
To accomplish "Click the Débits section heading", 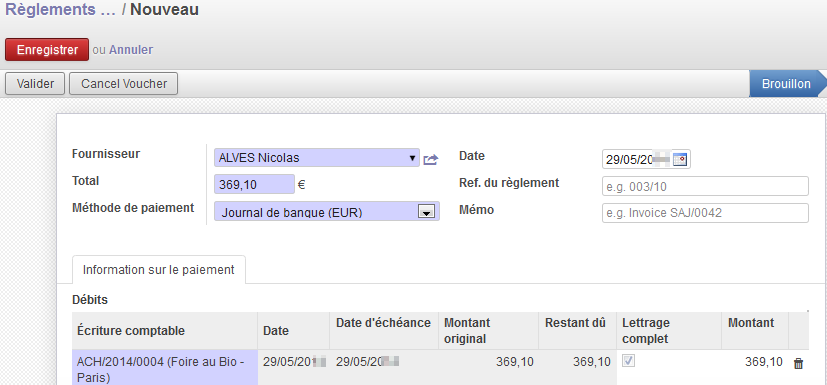I will (90, 300).
